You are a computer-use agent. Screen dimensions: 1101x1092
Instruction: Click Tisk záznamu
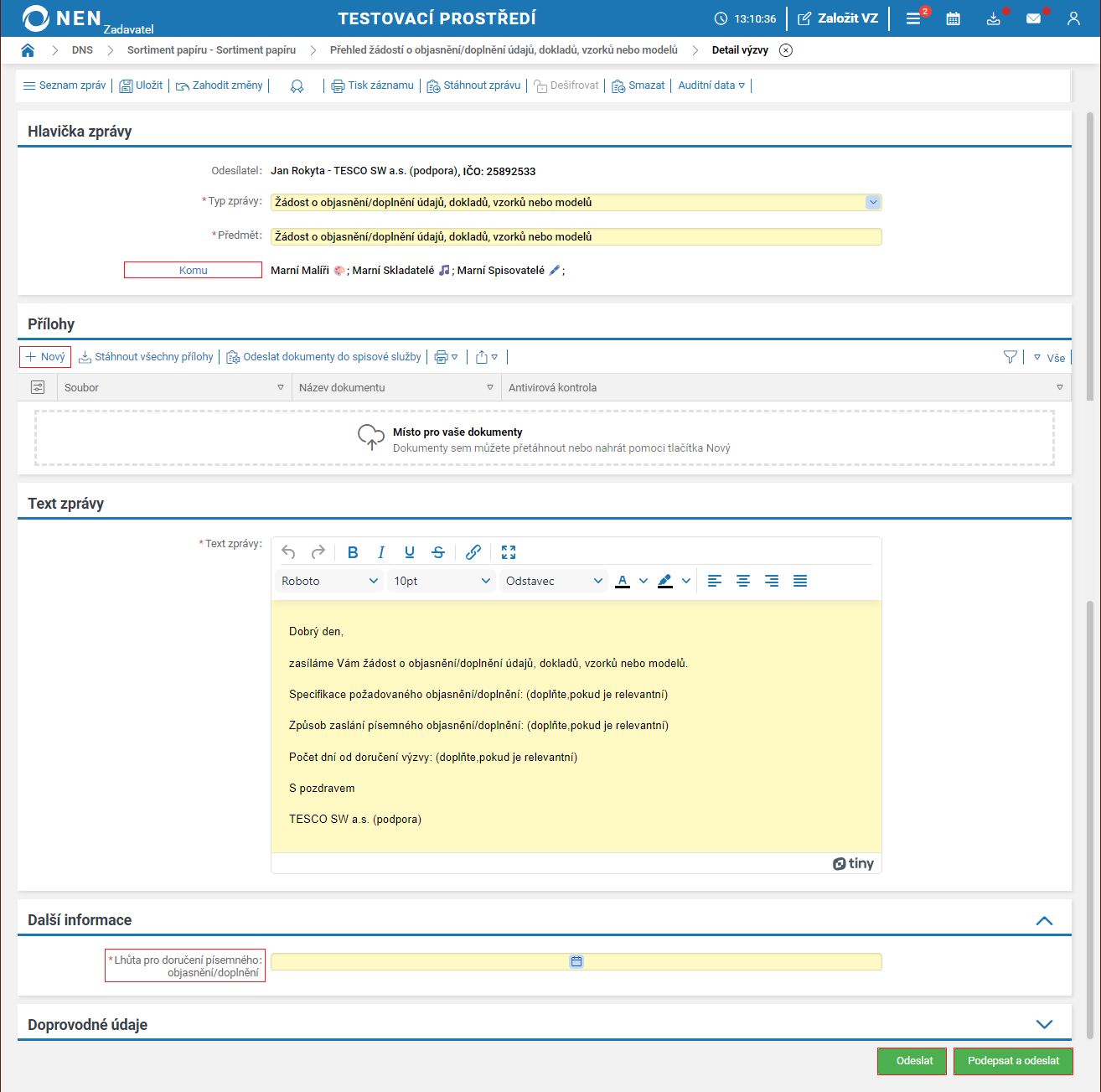point(372,85)
